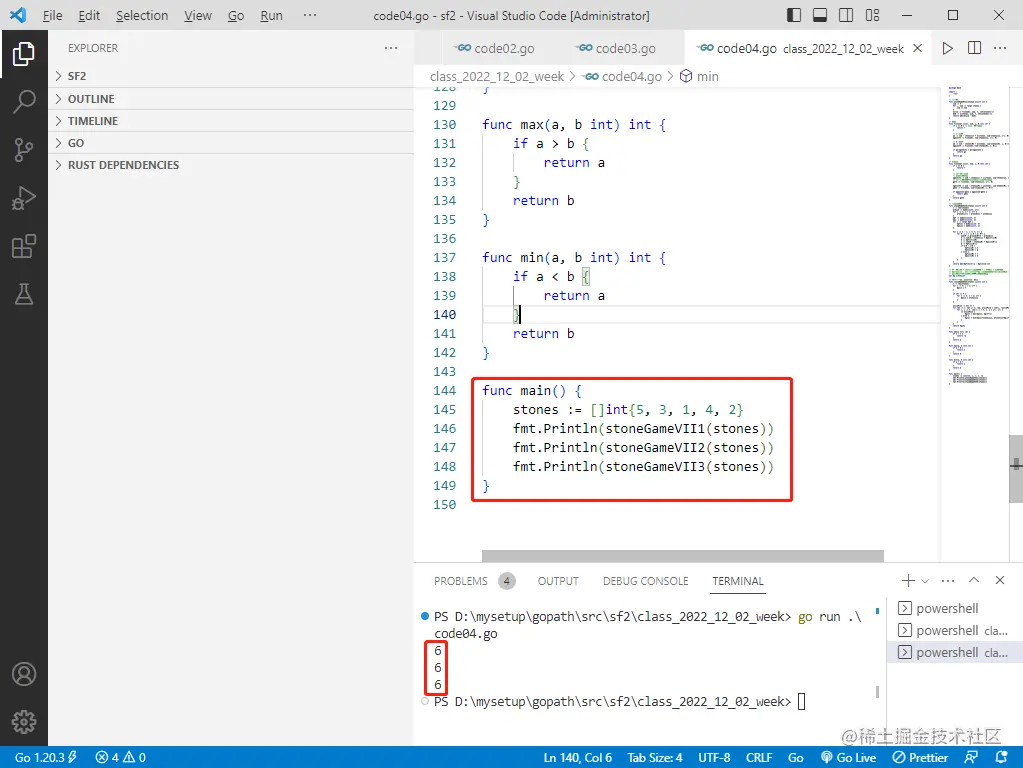1023x768 pixels.
Task: Open the Search view in activity bar
Action: point(23,102)
